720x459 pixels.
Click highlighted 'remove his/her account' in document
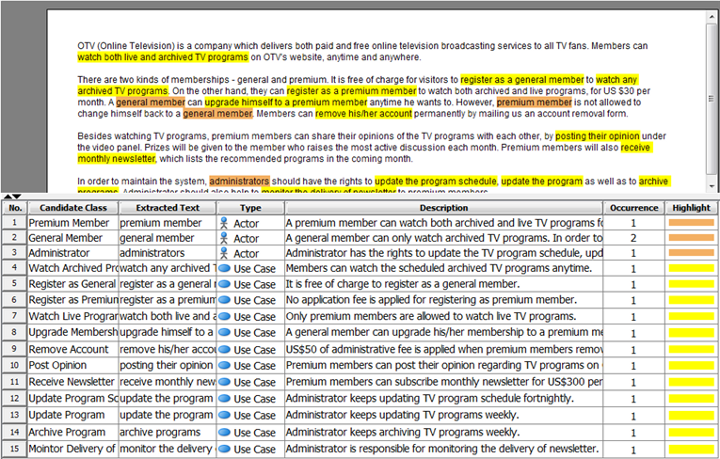(x=364, y=113)
